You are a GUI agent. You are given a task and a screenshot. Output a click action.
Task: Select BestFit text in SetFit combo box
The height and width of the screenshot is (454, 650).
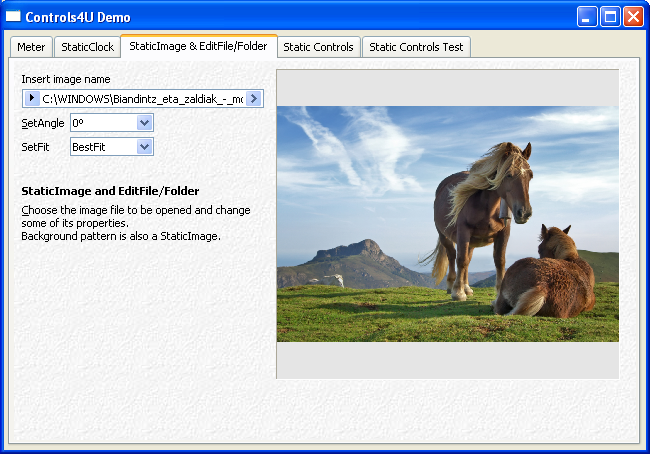102,147
